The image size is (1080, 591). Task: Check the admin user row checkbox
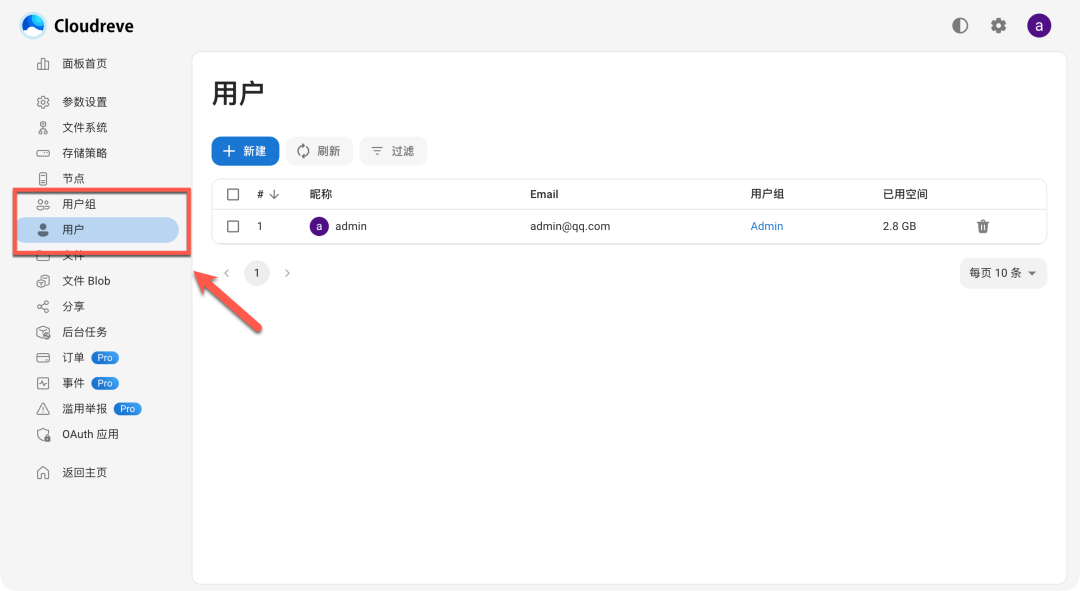(233, 227)
